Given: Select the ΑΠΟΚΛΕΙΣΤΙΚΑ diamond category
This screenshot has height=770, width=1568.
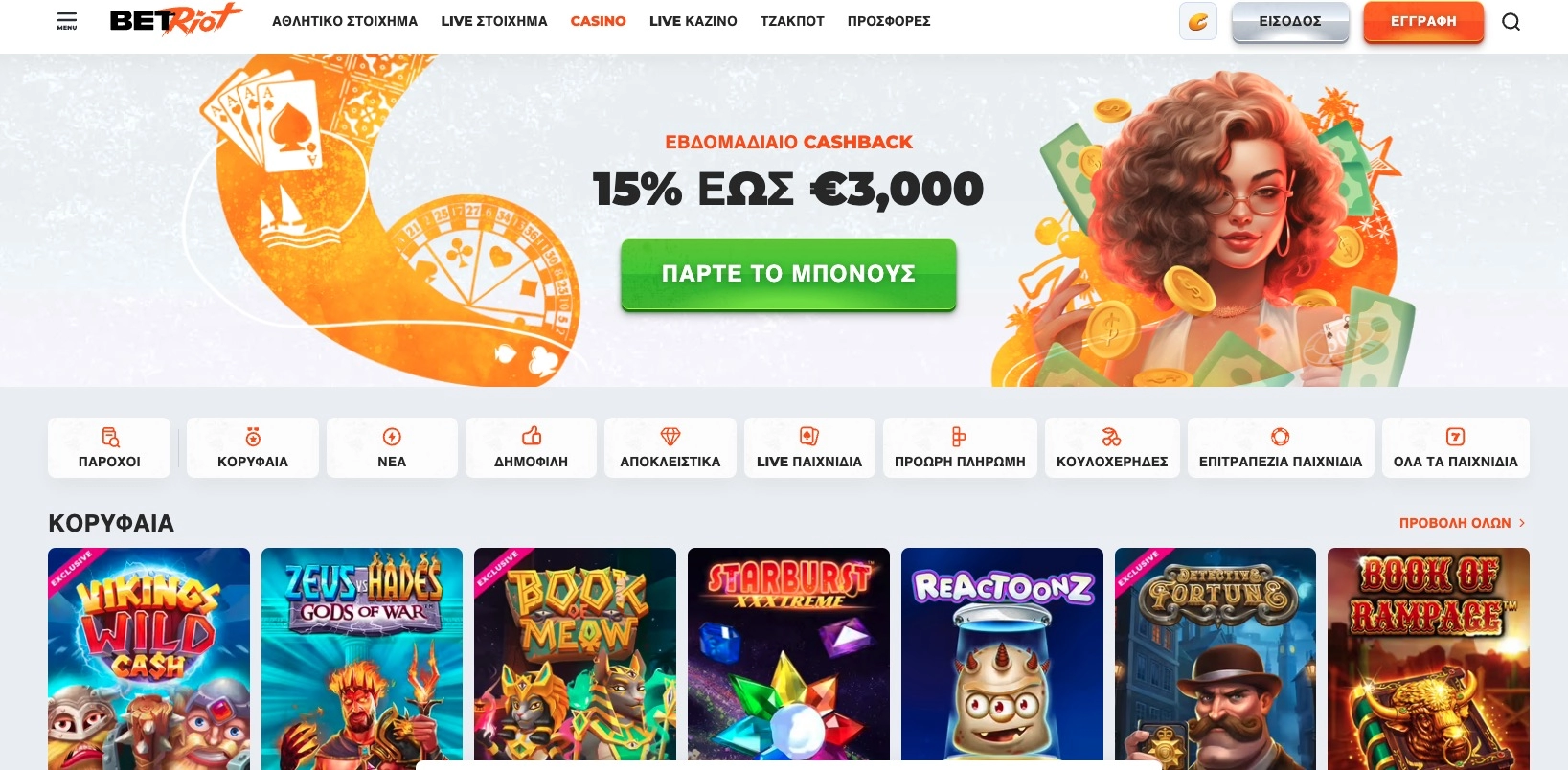Looking at the screenshot, I should 670,447.
